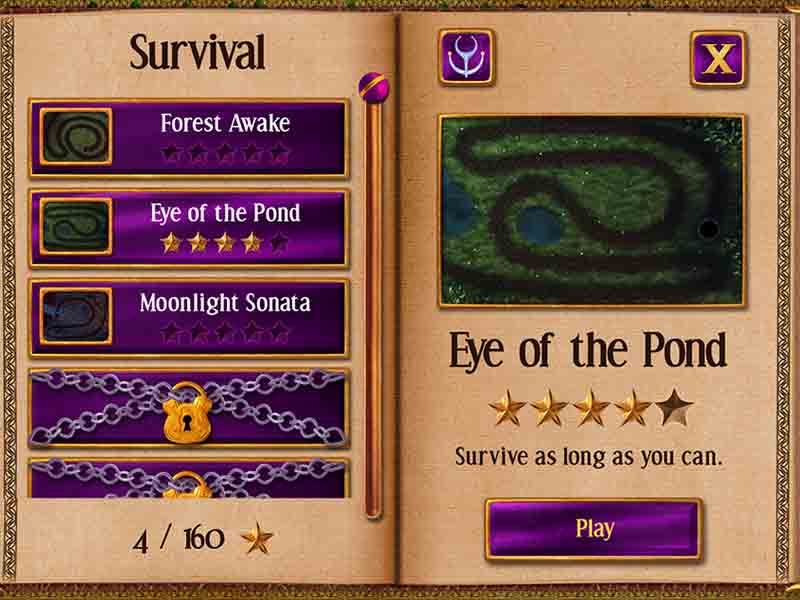Click the Moonlight Sonata map thumbnail
The height and width of the screenshot is (600, 800).
pyautogui.click(x=76, y=316)
